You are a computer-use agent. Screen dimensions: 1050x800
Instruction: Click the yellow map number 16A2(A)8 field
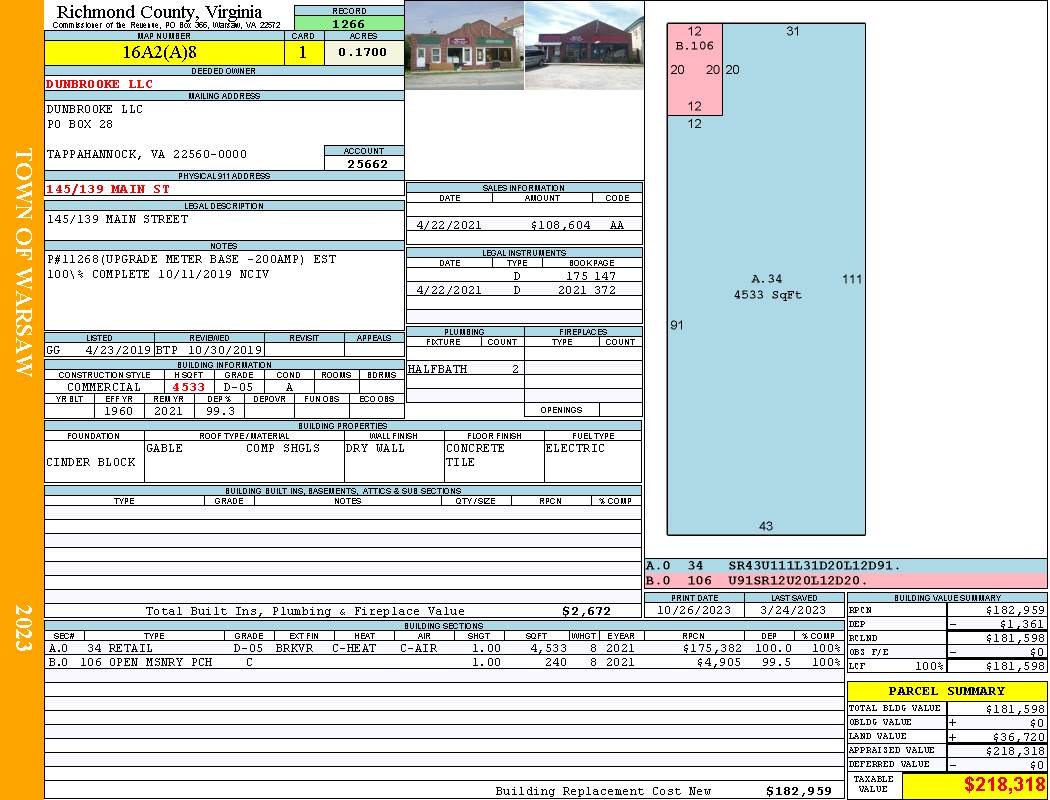(x=164, y=52)
